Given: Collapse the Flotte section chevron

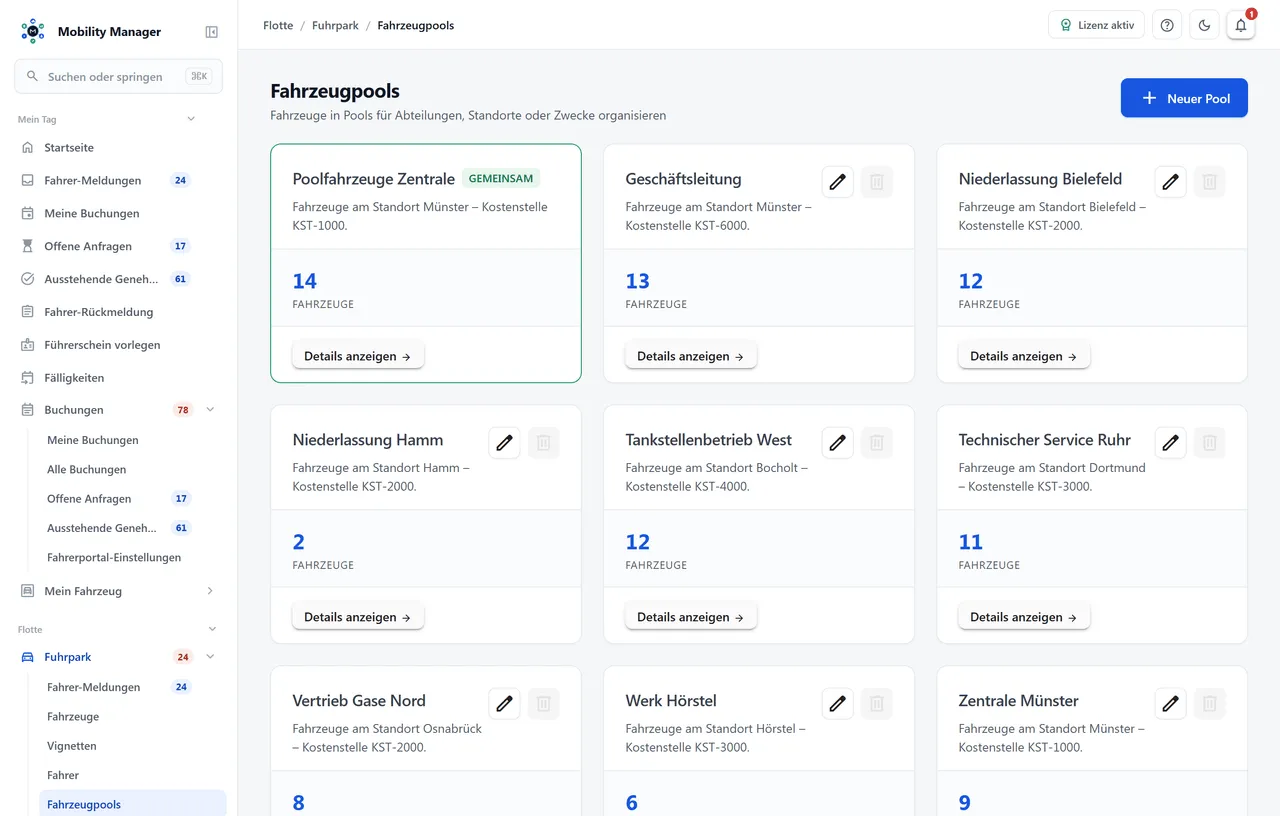Looking at the screenshot, I should pos(212,629).
